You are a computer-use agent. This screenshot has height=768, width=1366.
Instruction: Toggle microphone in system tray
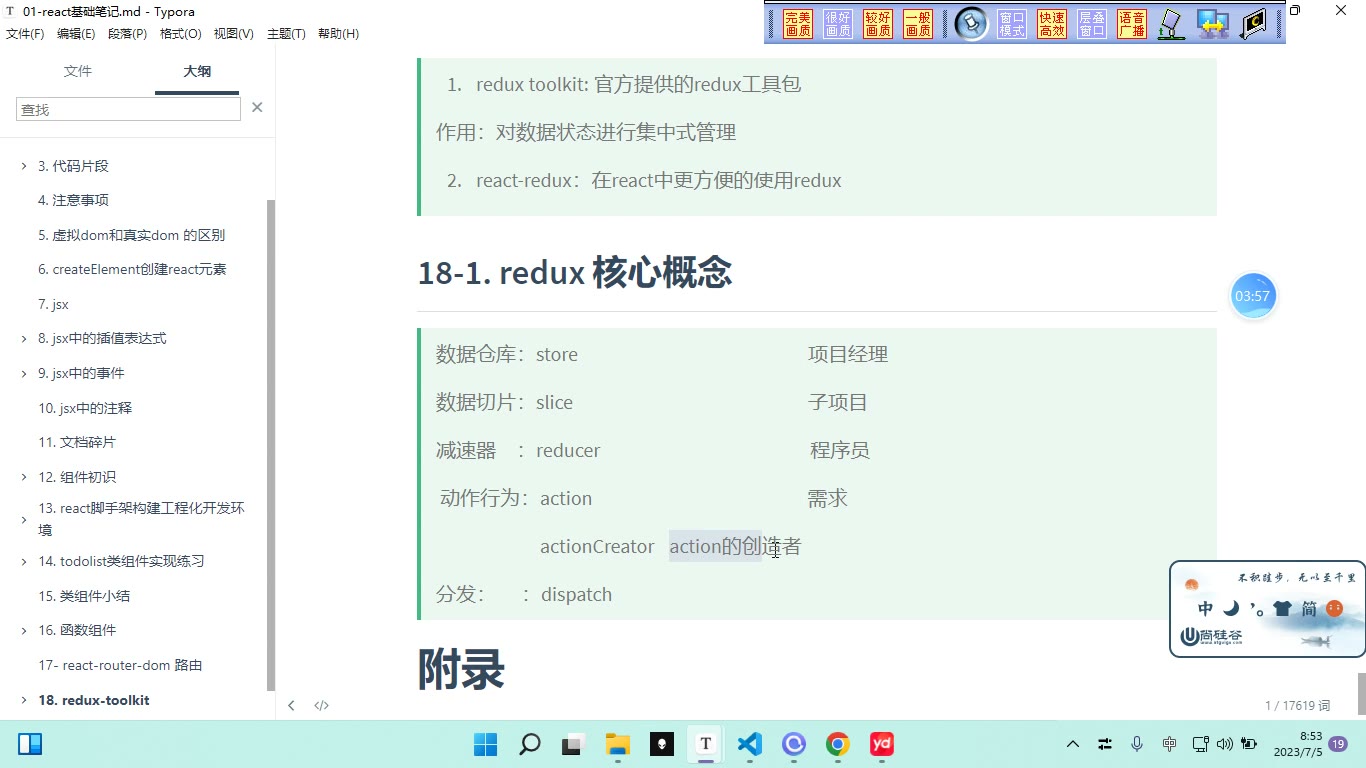pos(1137,744)
